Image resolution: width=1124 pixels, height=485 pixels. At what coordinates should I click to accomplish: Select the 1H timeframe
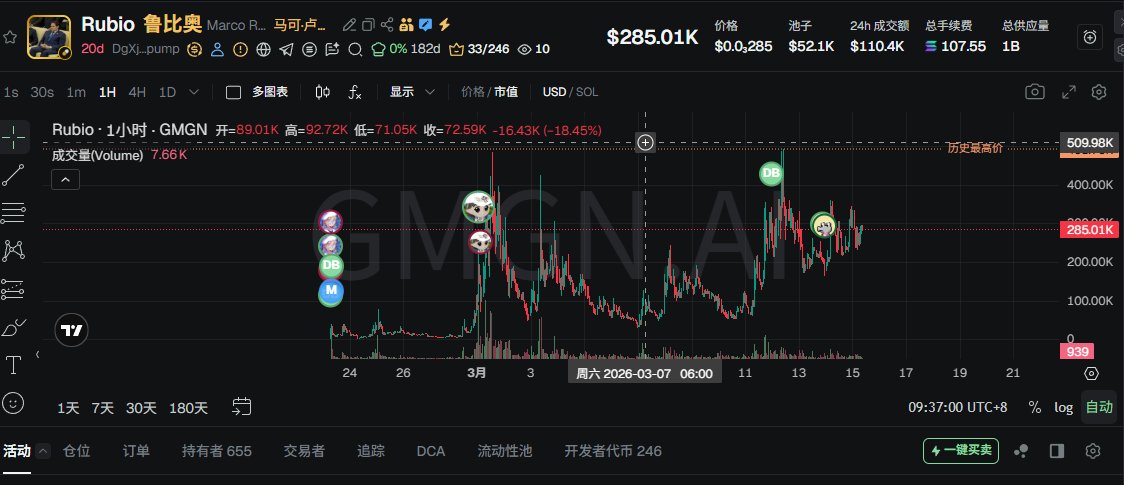click(x=108, y=92)
